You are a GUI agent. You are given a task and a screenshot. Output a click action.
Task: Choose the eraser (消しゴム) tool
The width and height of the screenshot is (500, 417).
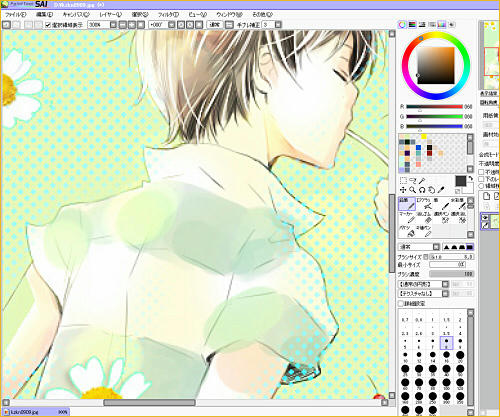pos(424,217)
